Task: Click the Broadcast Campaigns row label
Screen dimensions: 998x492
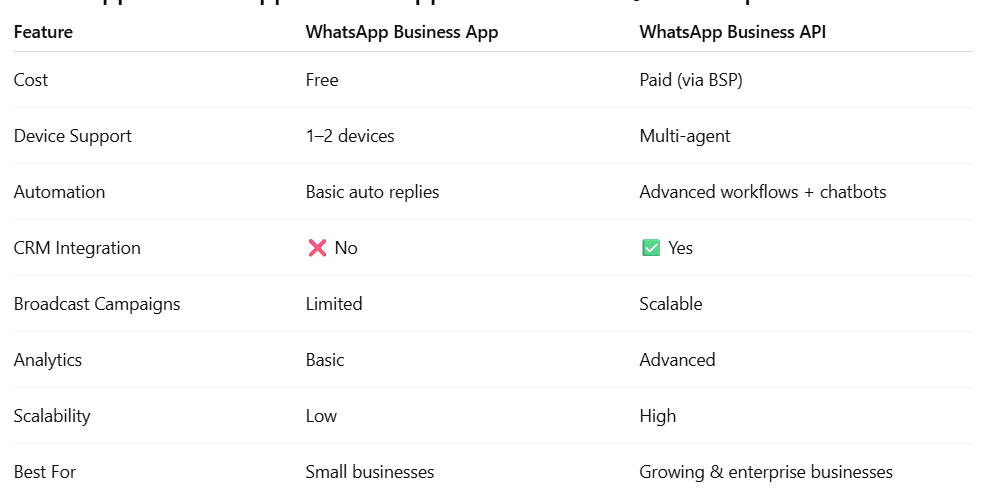Action: [97, 304]
